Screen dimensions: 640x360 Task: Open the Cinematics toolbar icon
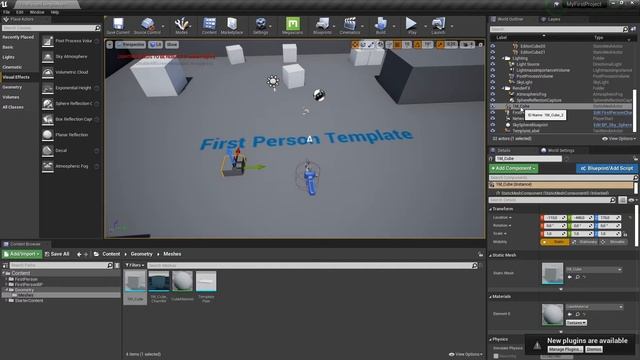point(350,24)
